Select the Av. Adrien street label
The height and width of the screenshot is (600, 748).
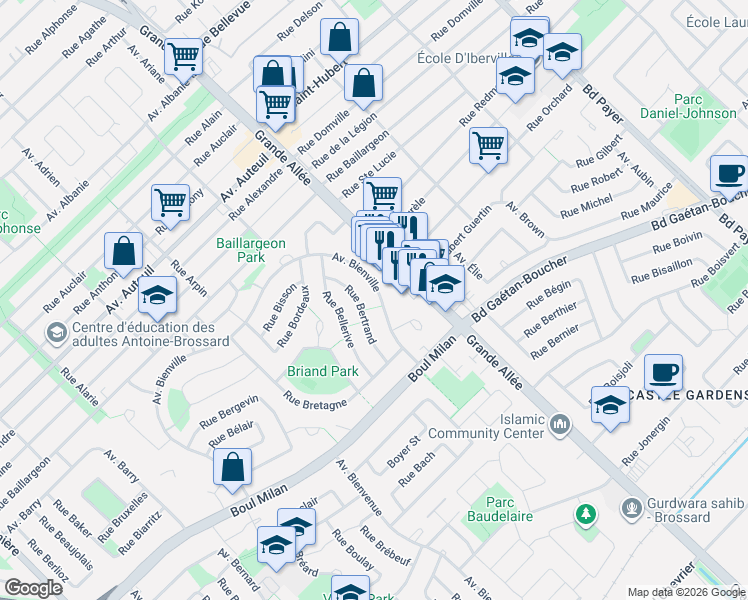(41, 167)
